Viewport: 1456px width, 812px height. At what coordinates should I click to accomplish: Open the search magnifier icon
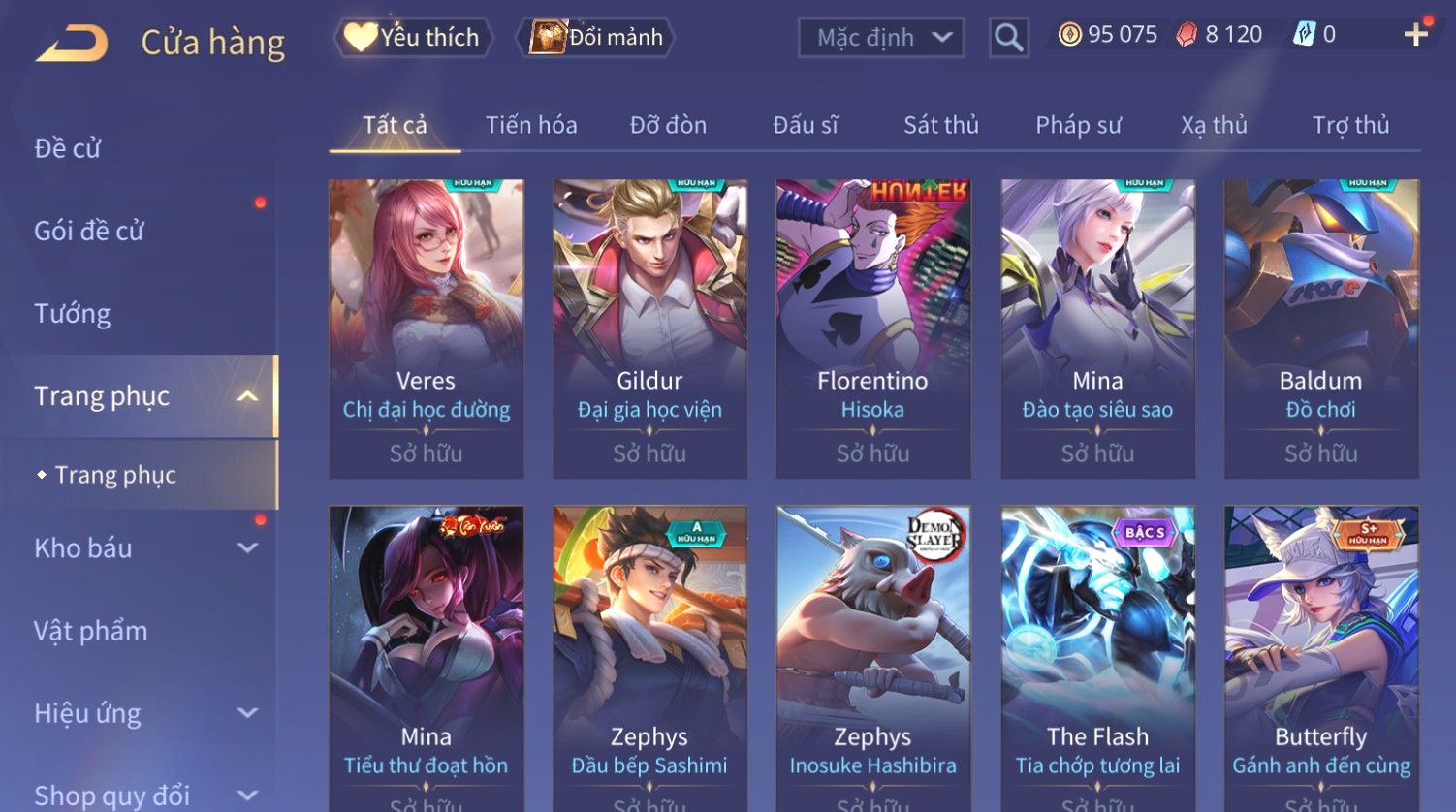(x=1008, y=38)
